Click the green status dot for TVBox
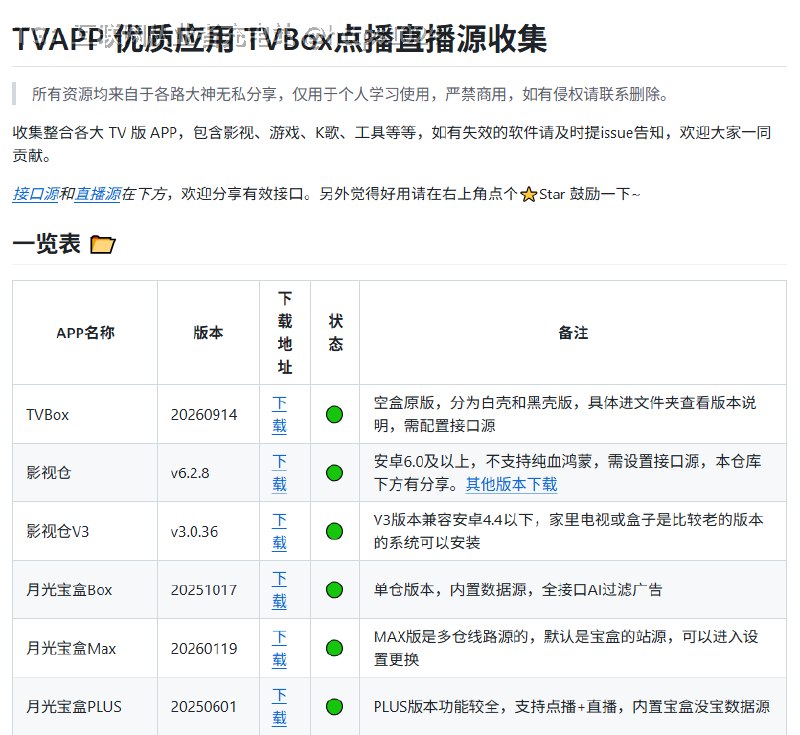 coord(334,415)
